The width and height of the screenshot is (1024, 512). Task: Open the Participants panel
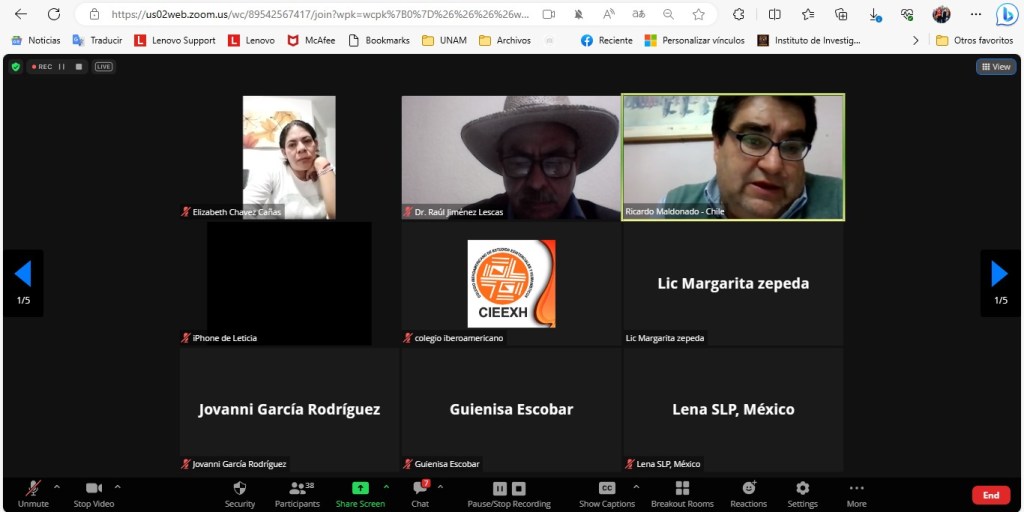[297, 488]
